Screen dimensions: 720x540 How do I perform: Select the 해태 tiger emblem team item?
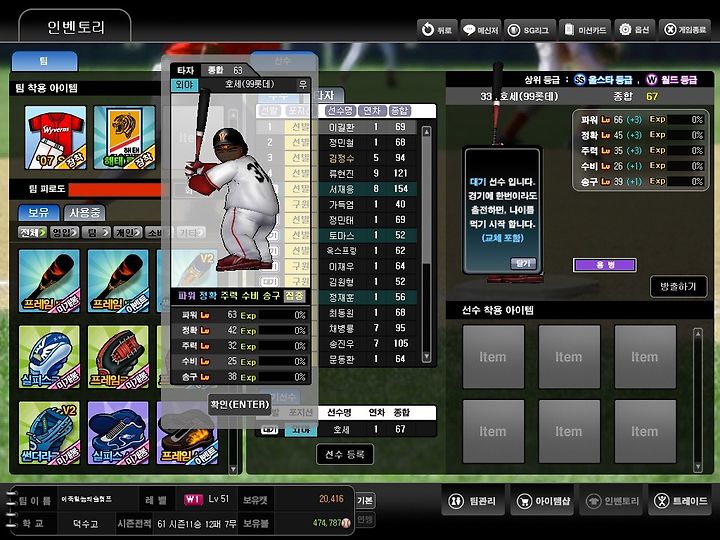coord(124,138)
